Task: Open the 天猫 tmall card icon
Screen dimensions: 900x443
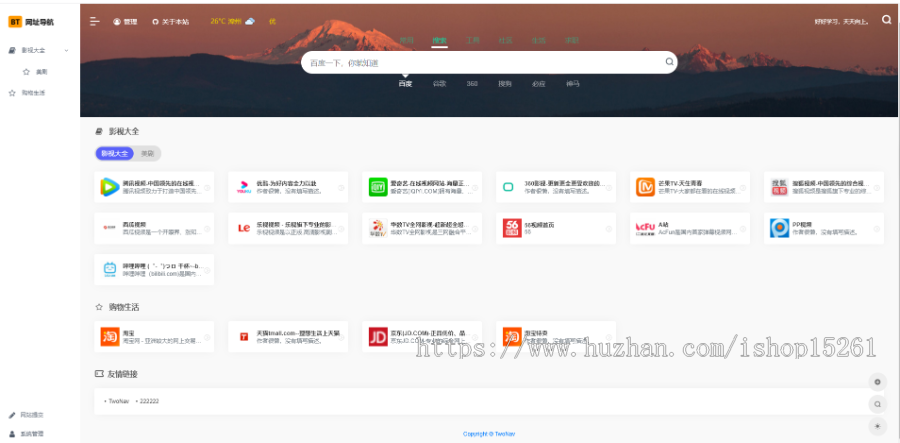Action: (243, 337)
